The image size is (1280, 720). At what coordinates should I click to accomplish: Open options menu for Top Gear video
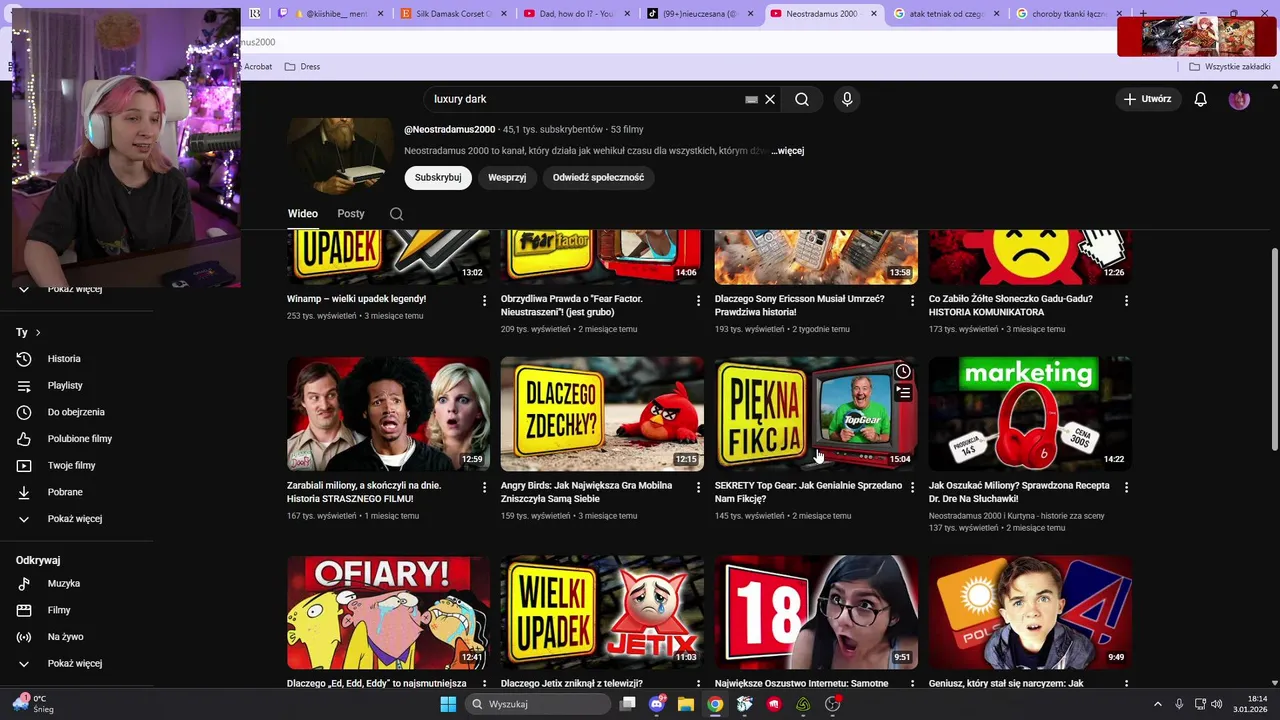[x=912, y=488]
